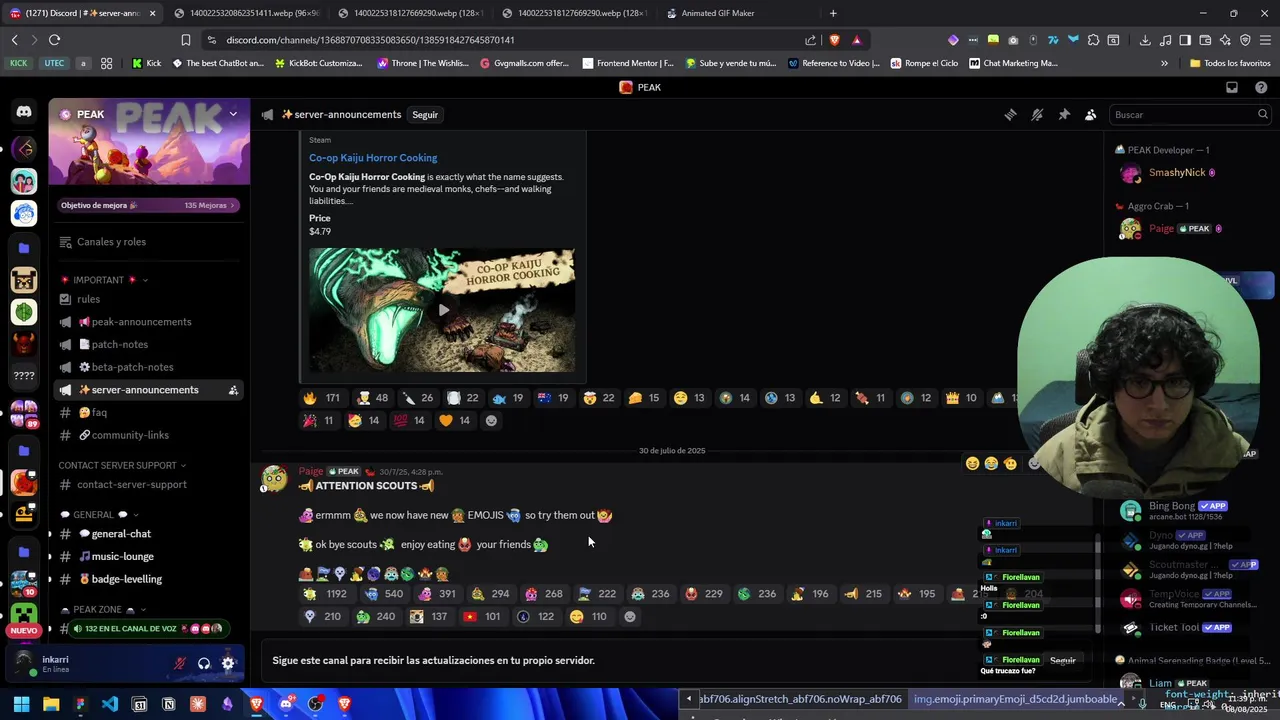Add reaction button after the 110 reaction

click(630, 617)
